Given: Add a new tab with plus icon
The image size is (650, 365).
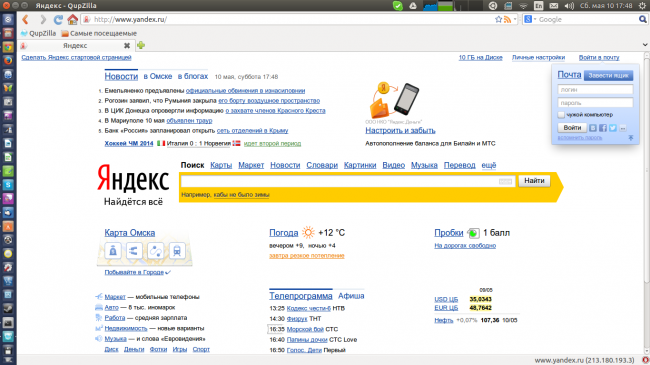Looking at the screenshot, I should tap(141, 46).
